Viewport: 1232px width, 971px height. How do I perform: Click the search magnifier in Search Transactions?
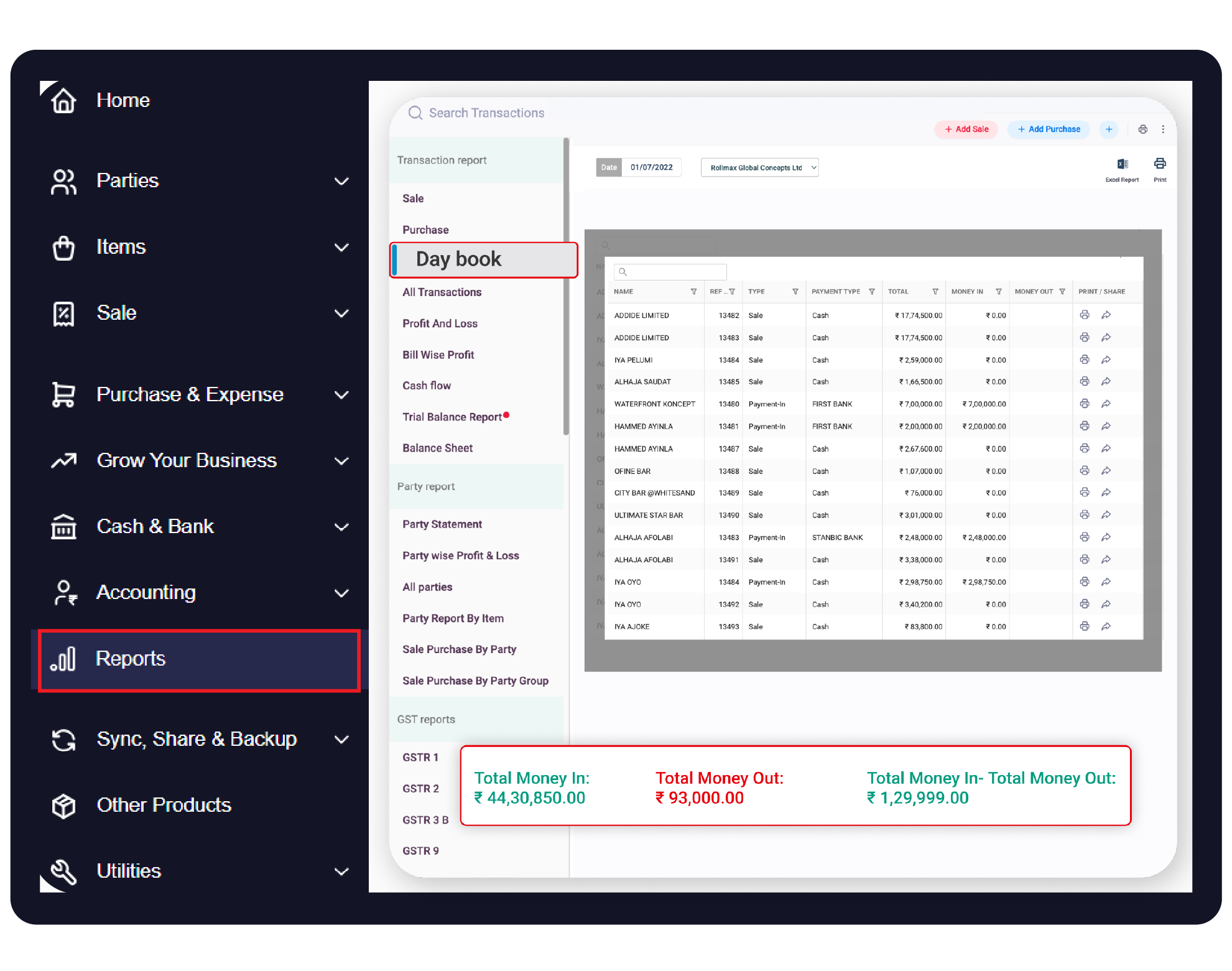(415, 113)
